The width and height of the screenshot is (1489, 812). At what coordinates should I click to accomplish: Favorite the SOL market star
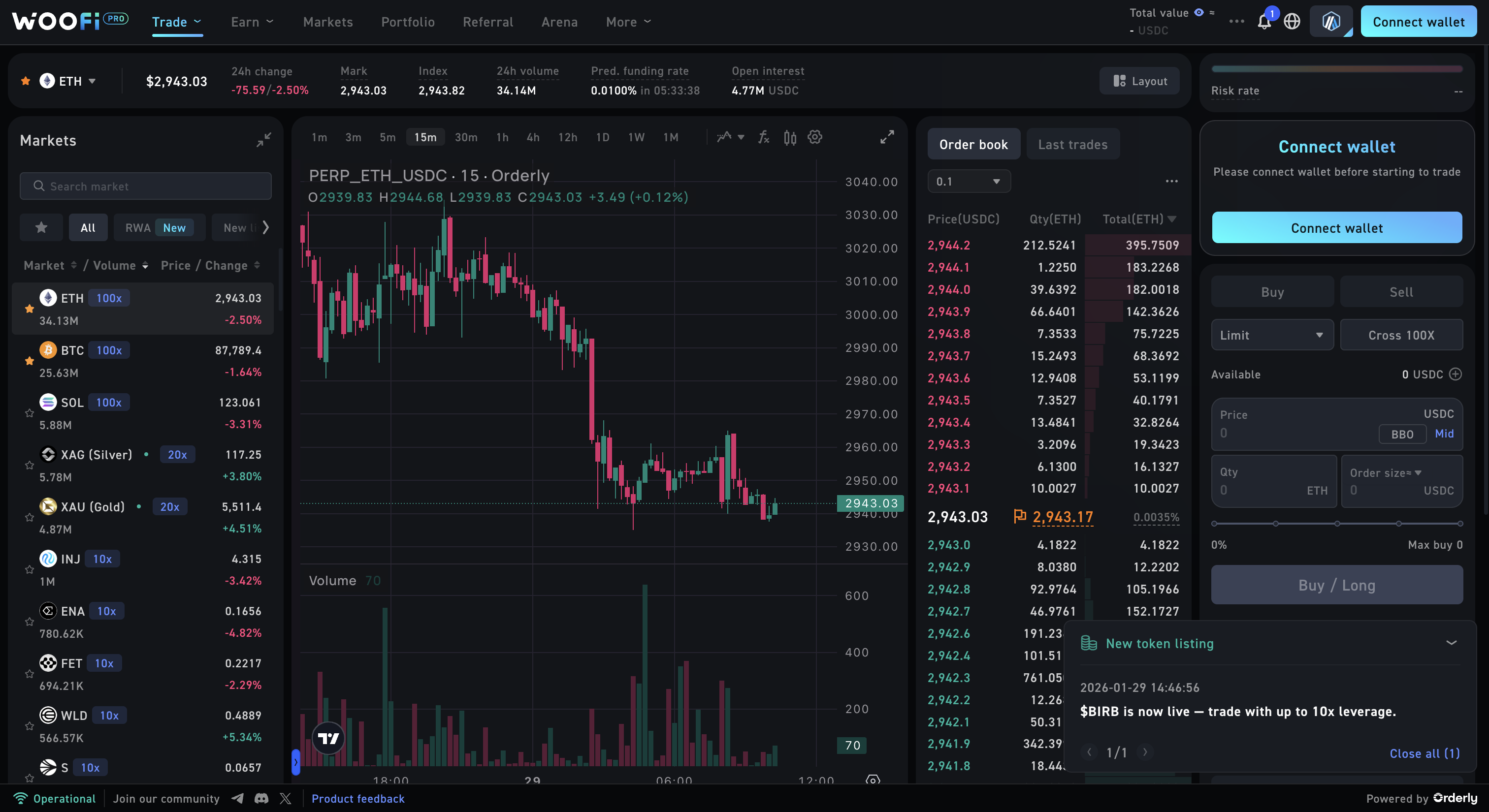tap(30, 413)
